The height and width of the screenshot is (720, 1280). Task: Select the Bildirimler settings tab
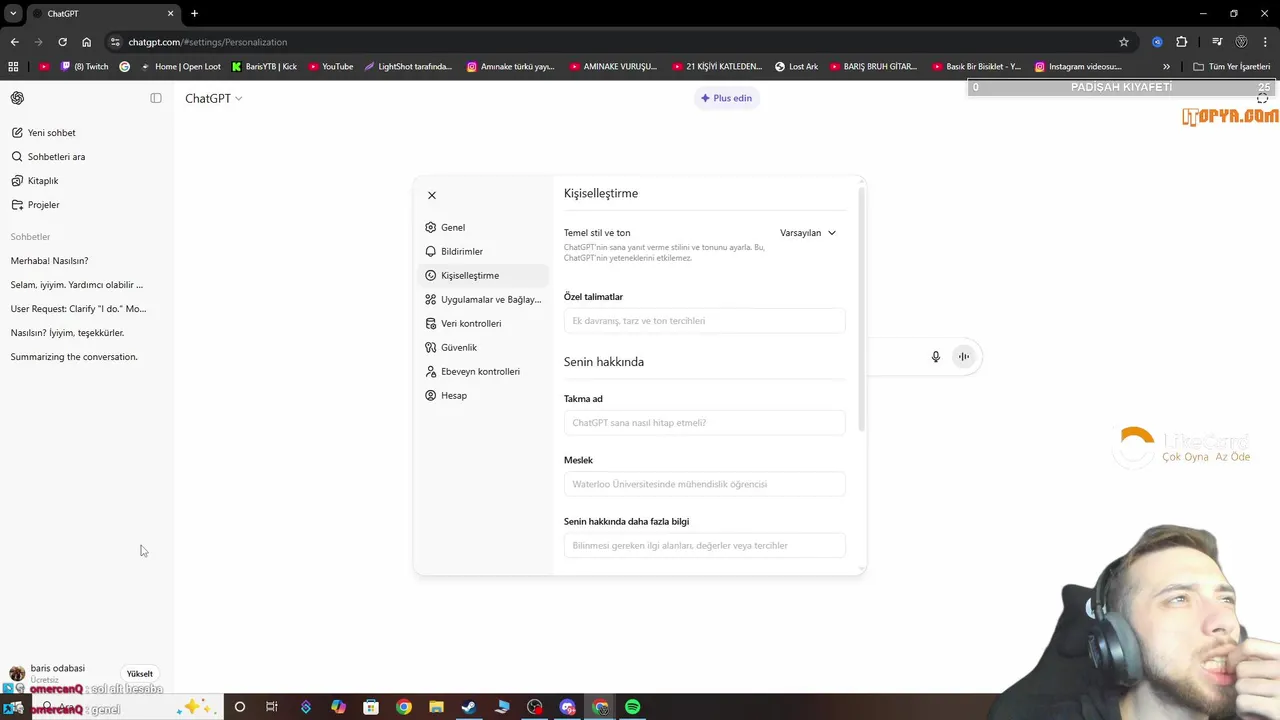(484, 251)
